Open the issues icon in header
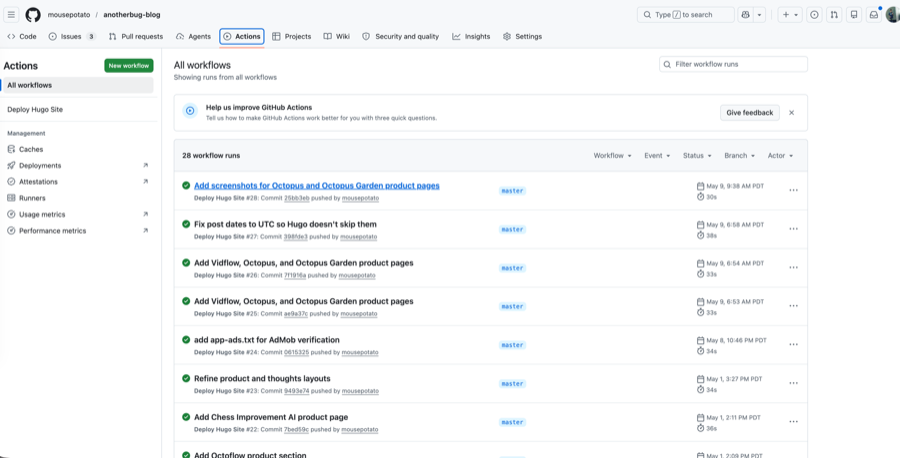900x458 pixels. [x=814, y=14]
